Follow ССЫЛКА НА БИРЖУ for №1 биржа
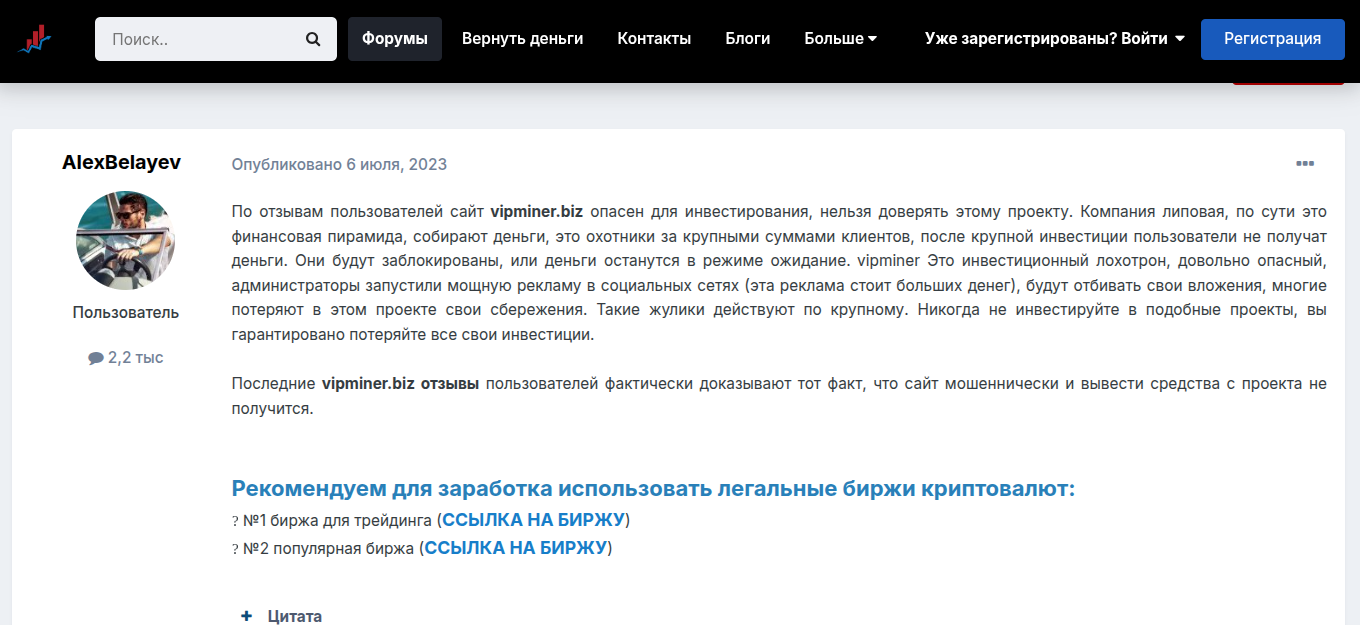Screen dimensions: 1360x625 coord(533,520)
